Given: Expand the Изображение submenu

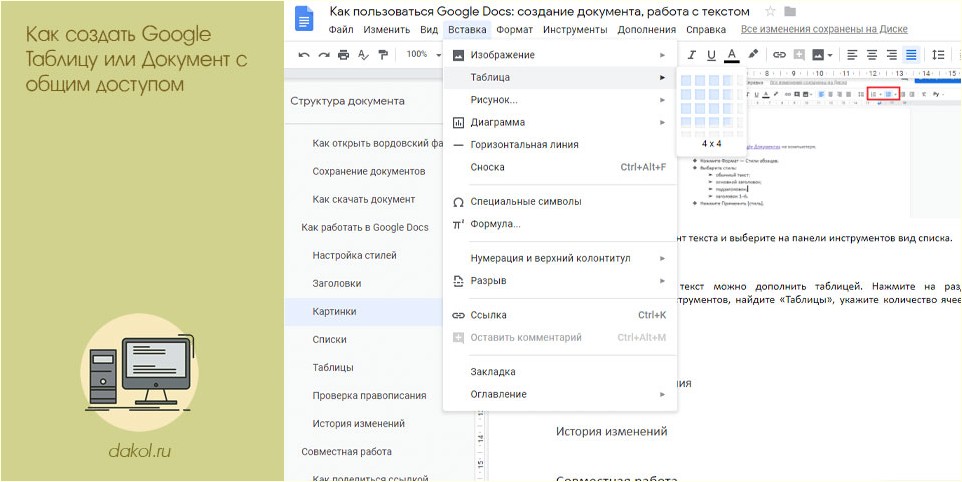Looking at the screenshot, I should click(560, 55).
